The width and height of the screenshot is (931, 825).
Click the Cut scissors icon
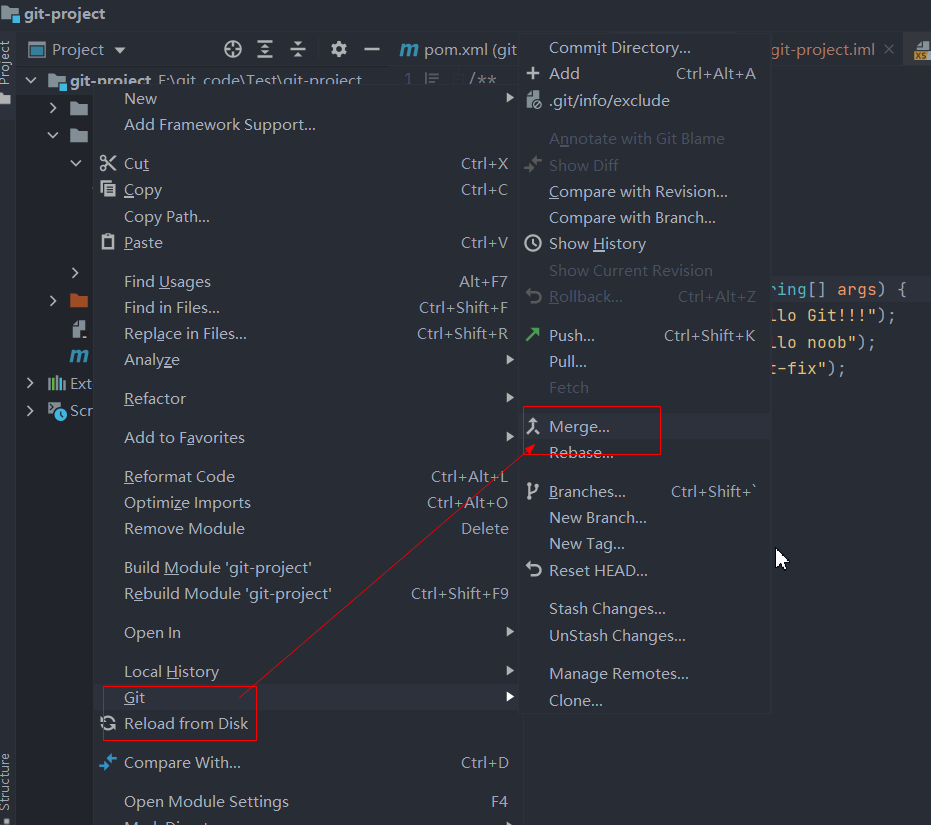(108, 163)
